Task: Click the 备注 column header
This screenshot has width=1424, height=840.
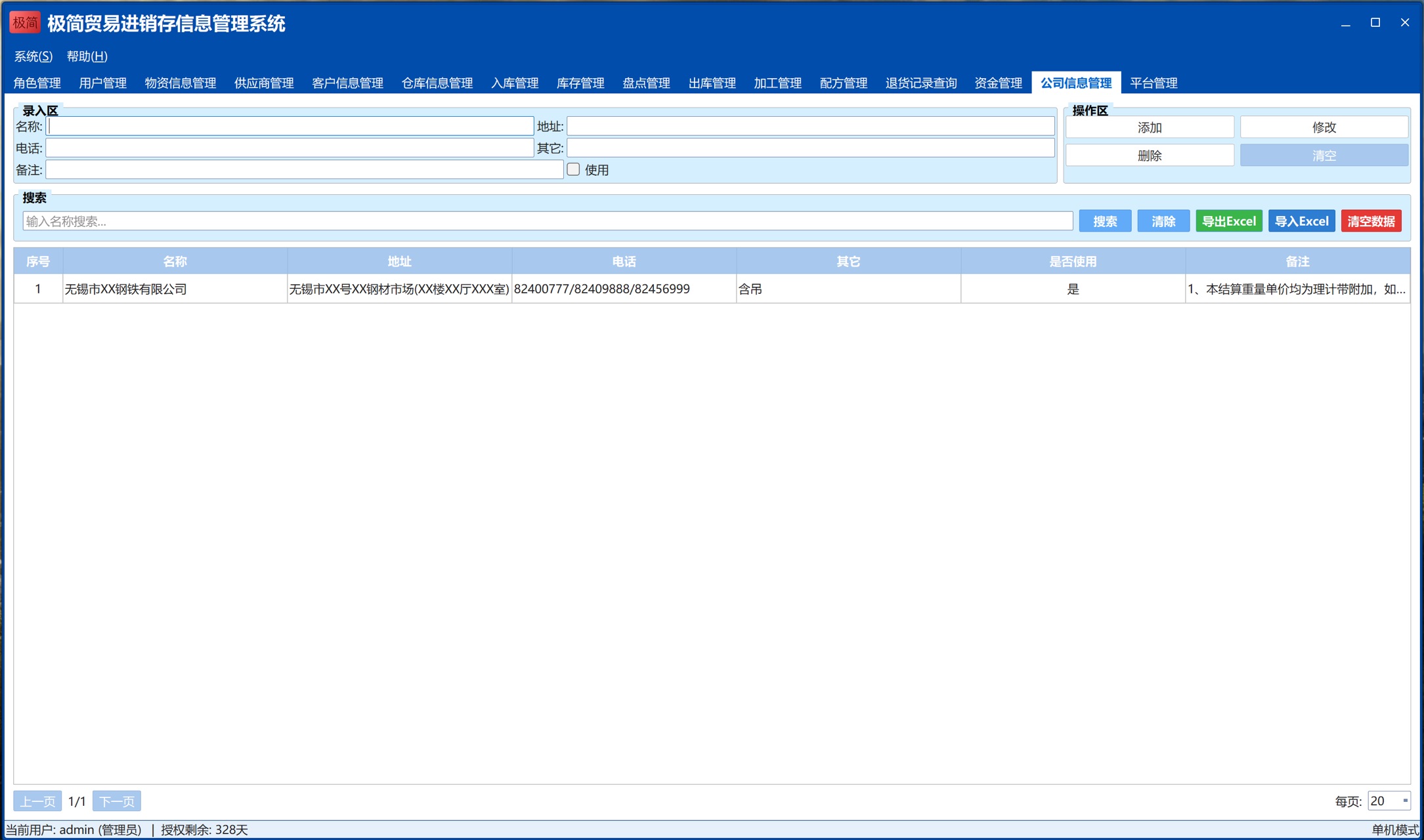Action: [1297, 261]
